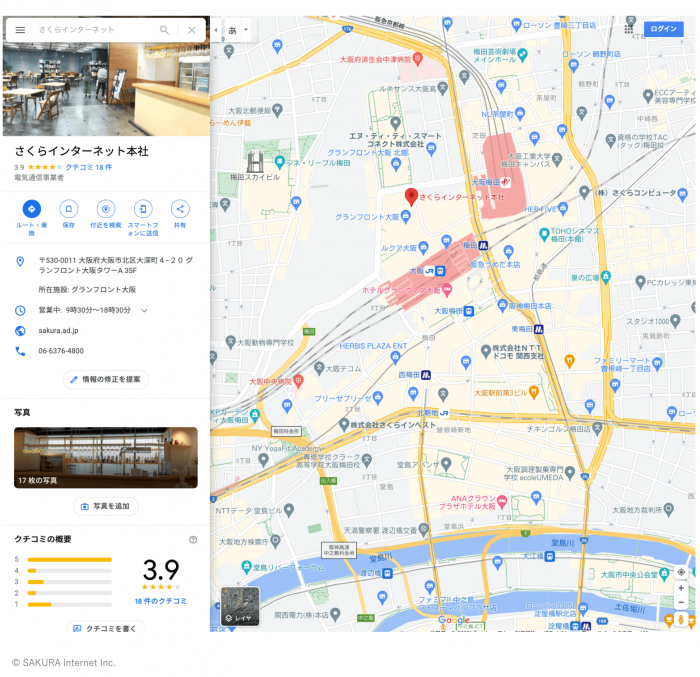The width and height of the screenshot is (700, 677).
Task: Click the クチコミを書く button
Action: pos(106,627)
